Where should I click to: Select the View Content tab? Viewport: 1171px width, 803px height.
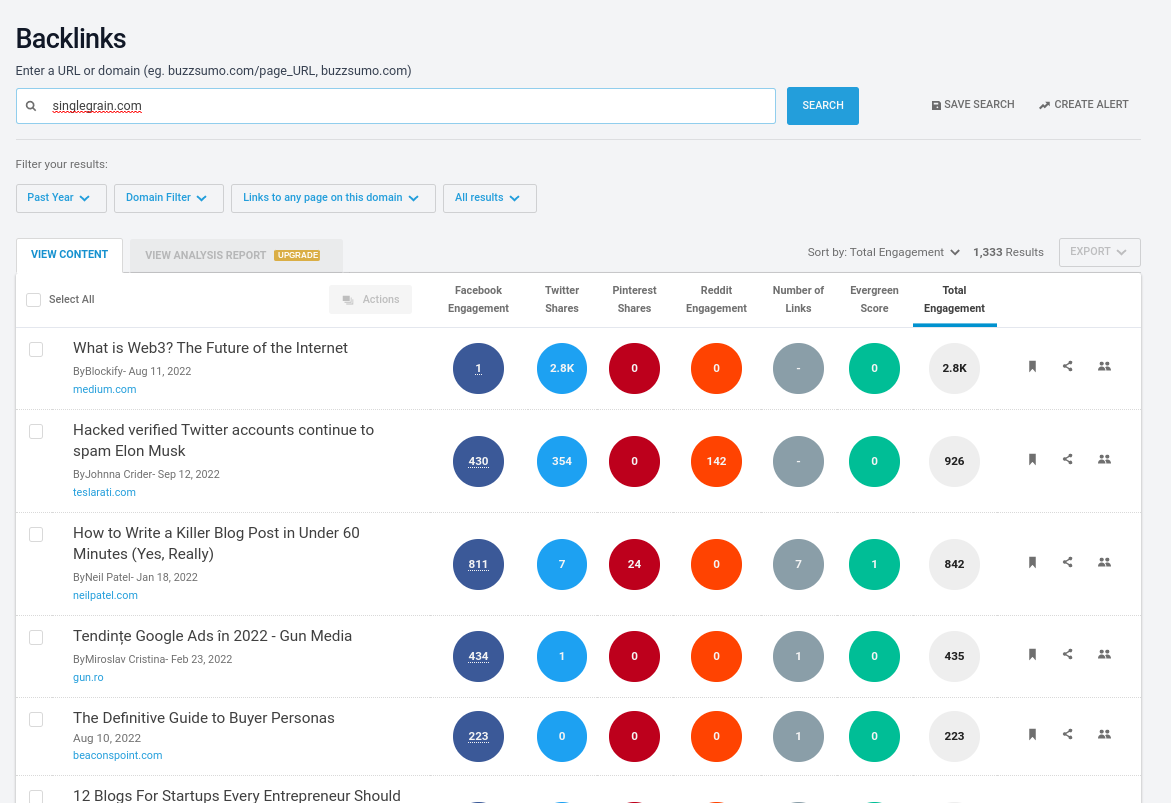69,255
